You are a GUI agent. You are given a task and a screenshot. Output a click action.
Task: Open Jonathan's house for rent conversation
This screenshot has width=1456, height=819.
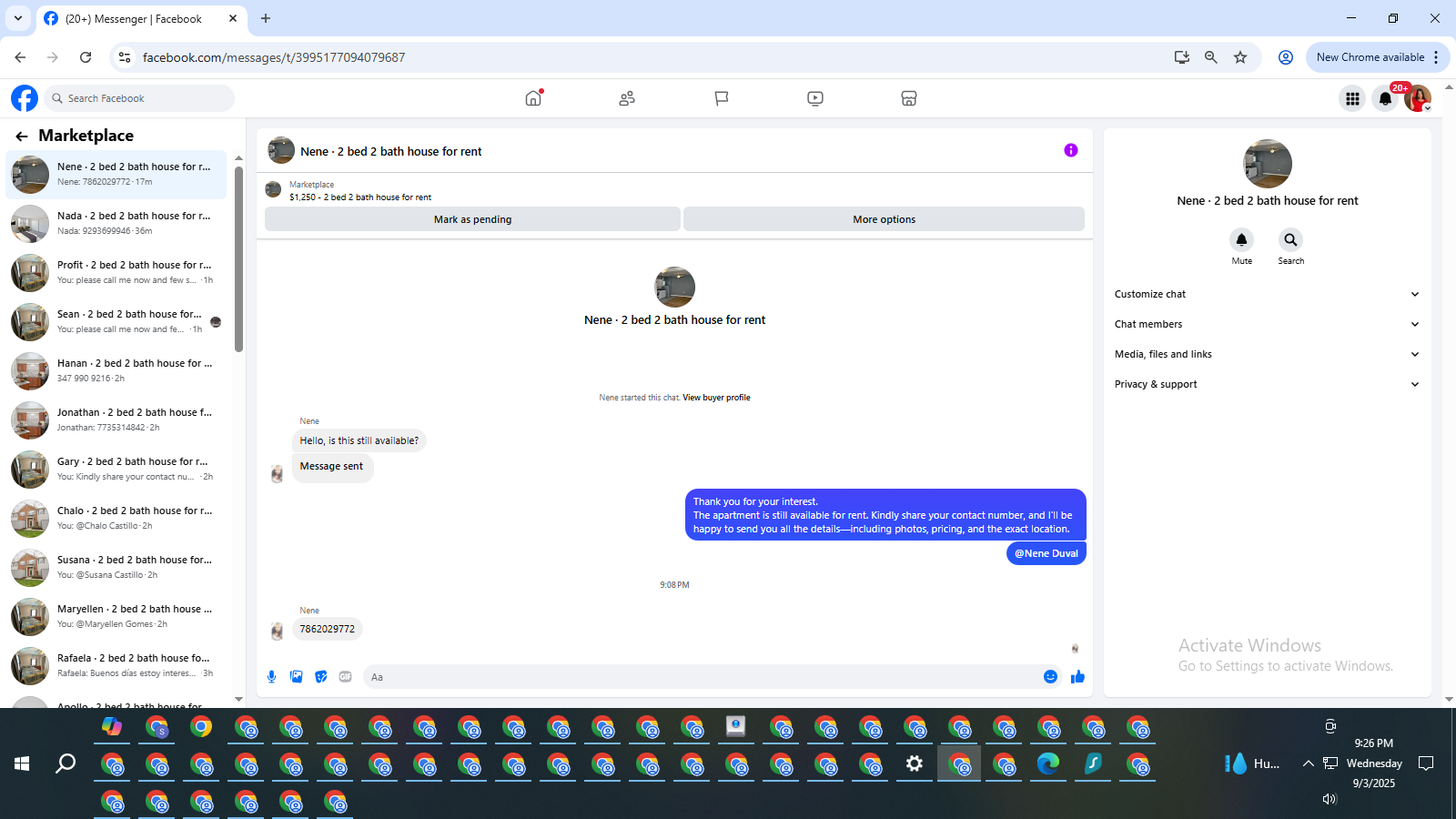tap(116, 420)
